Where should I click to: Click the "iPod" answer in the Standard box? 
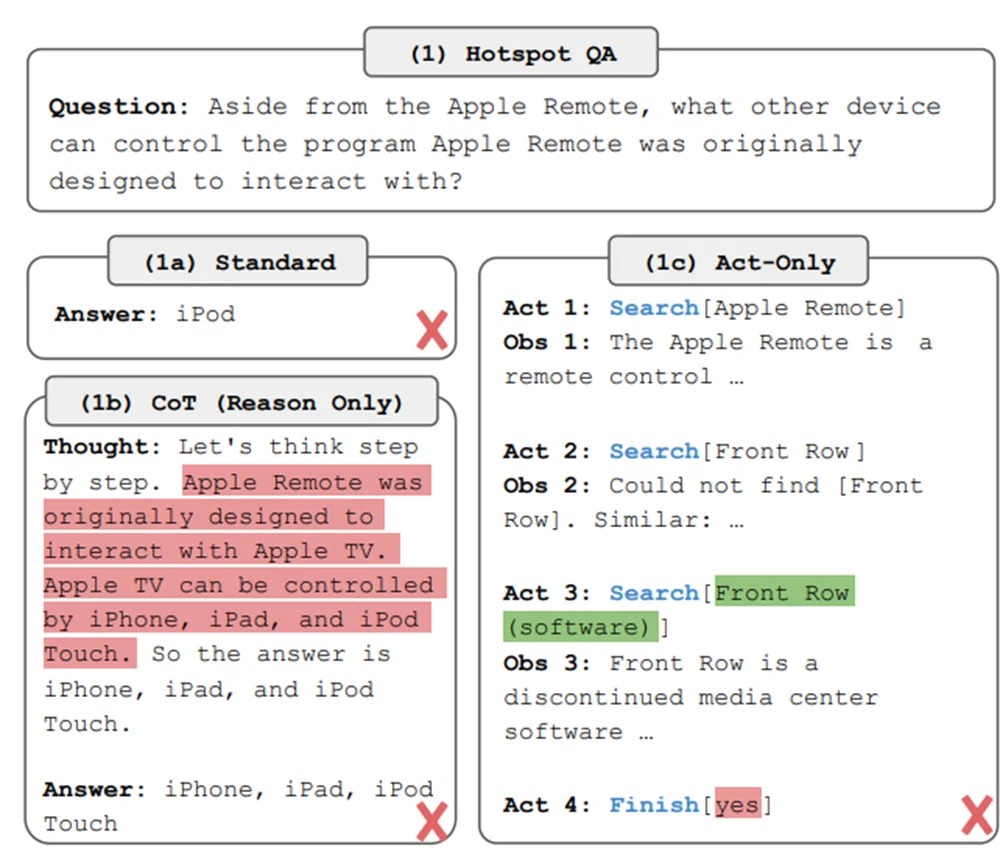[206, 314]
